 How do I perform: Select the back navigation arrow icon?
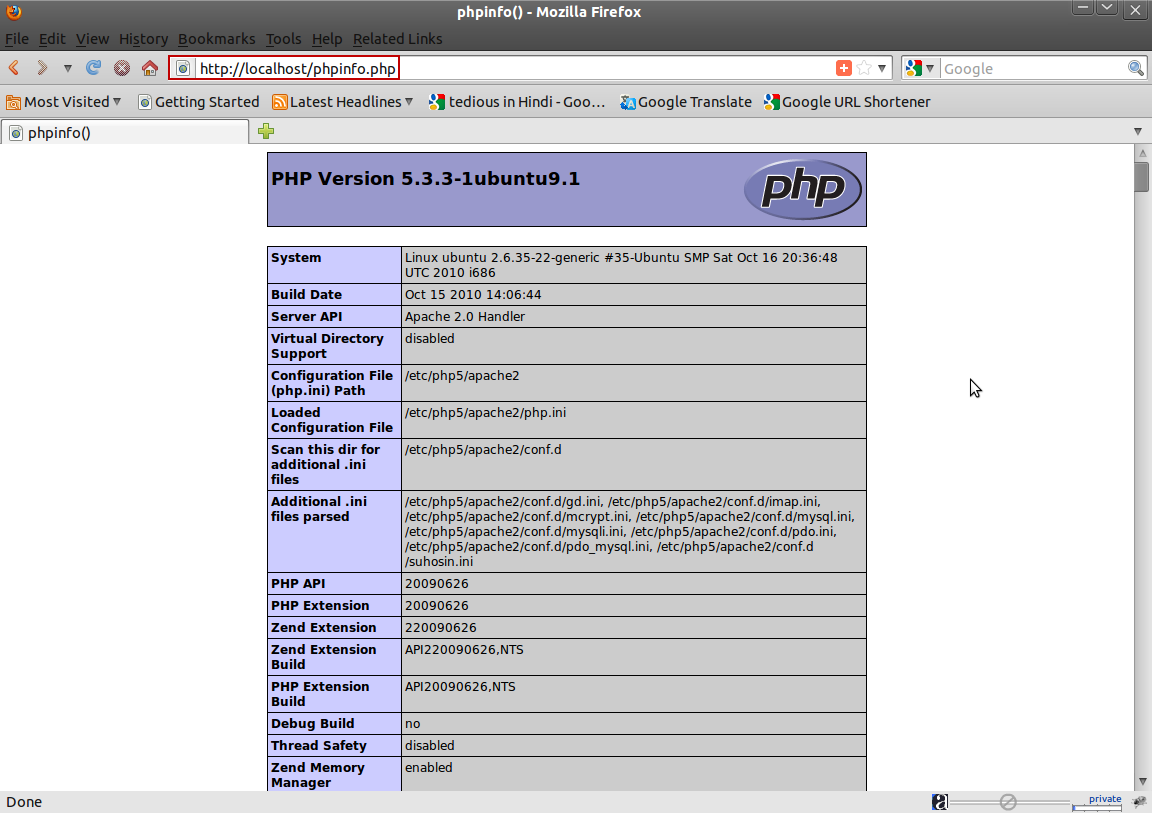tap(12, 67)
